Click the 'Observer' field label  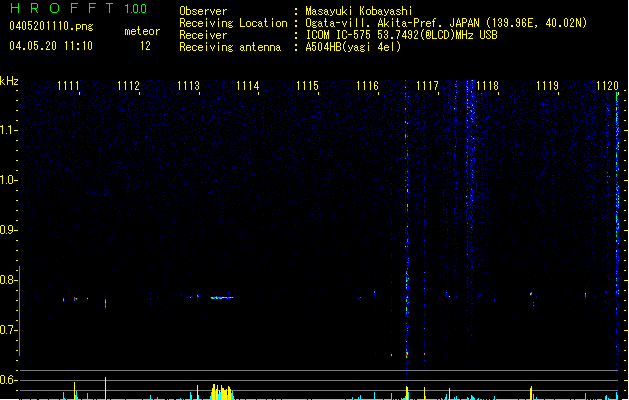(x=203, y=11)
